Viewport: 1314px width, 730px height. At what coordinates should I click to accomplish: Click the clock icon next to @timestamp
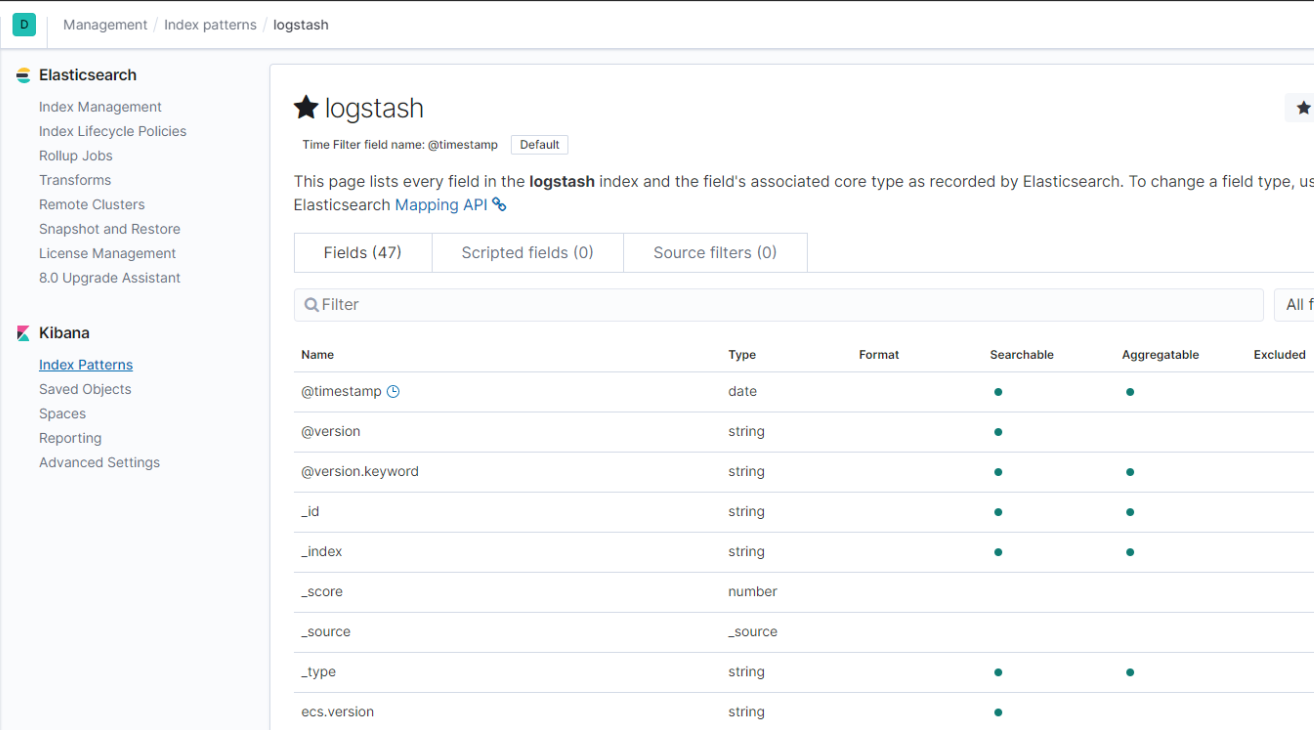click(393, 392)
